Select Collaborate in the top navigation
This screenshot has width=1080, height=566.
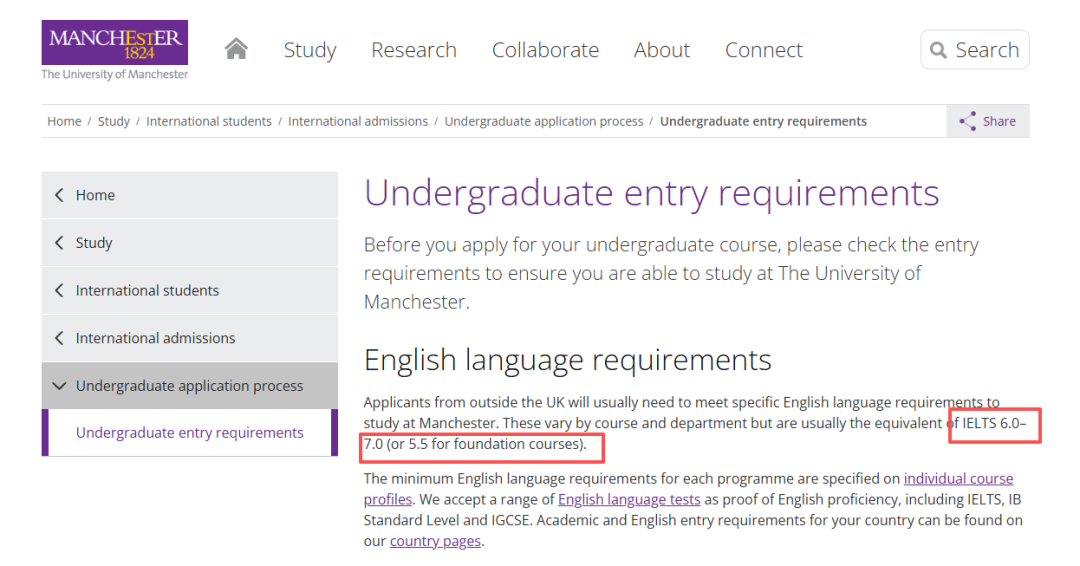(545, 50)
